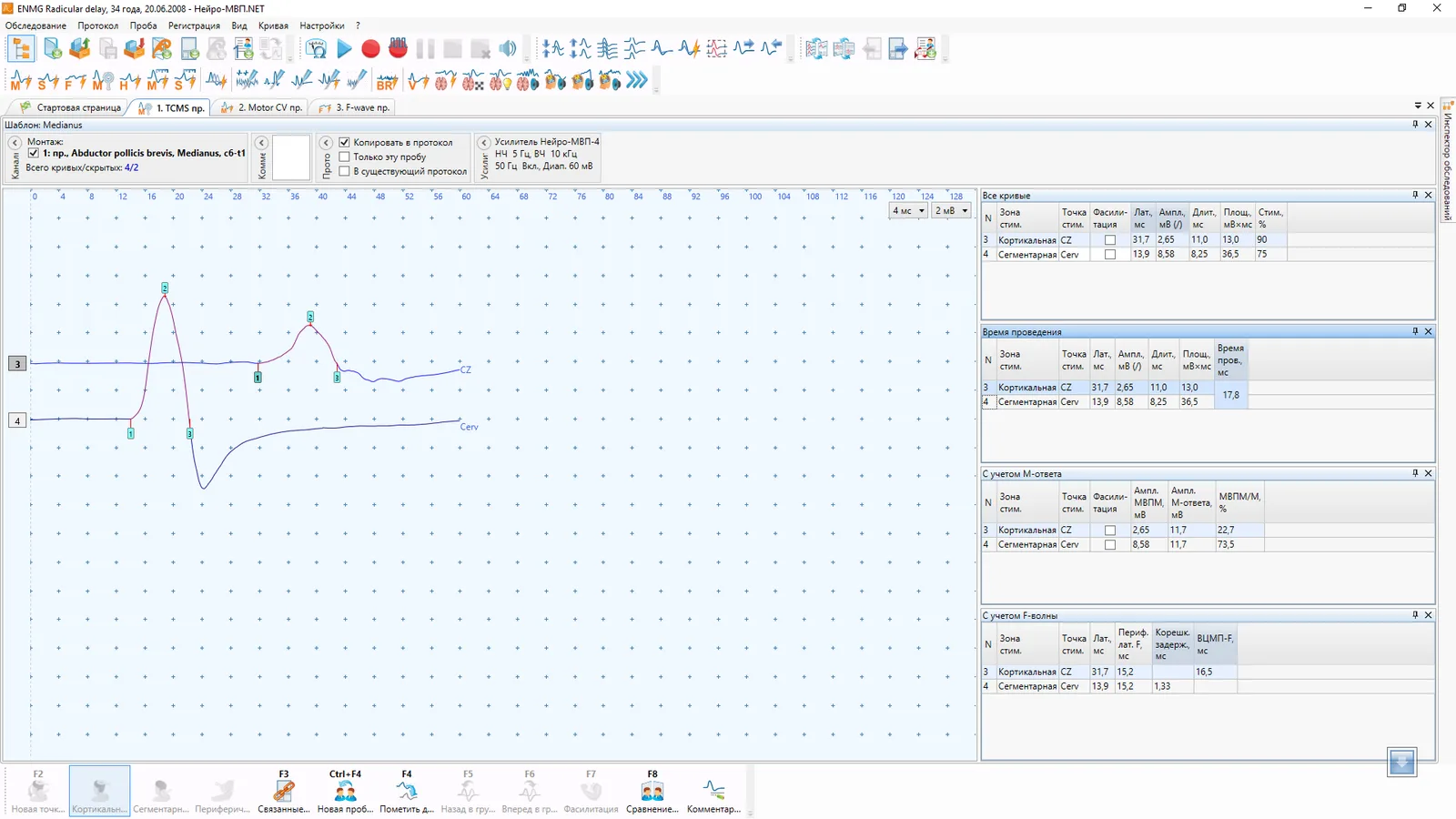Click the Комментарий button
This screenshot has width=1456, height=819.
(713, 792)
